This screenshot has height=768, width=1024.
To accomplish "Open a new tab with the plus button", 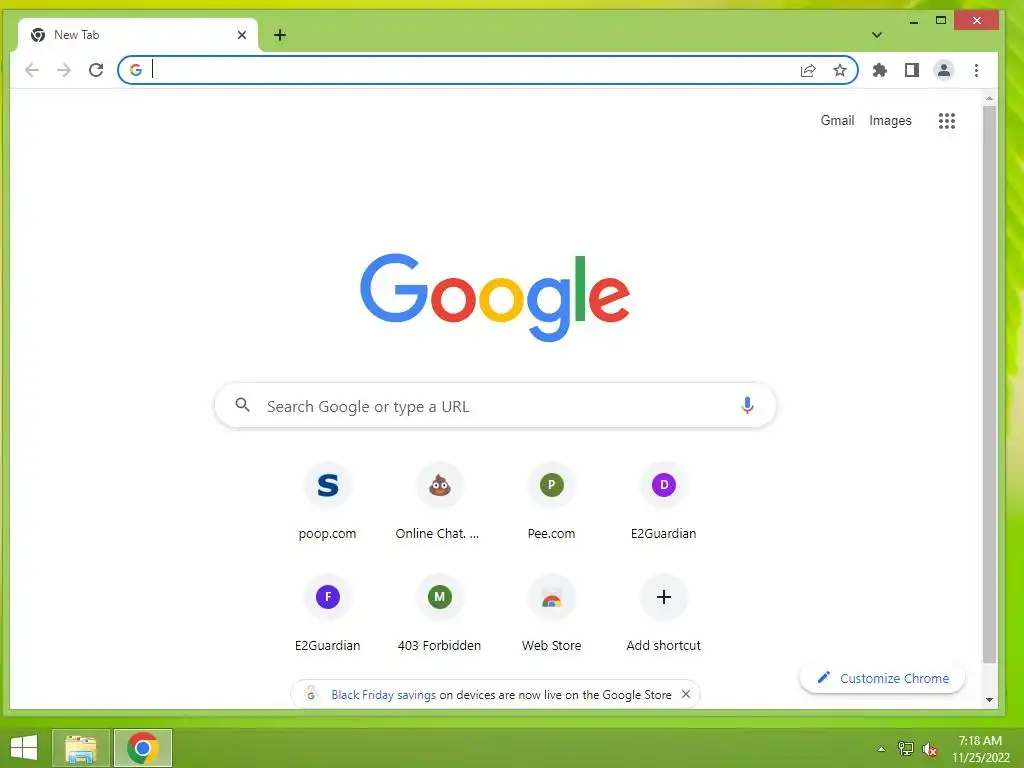I will [x=280, y=35].
